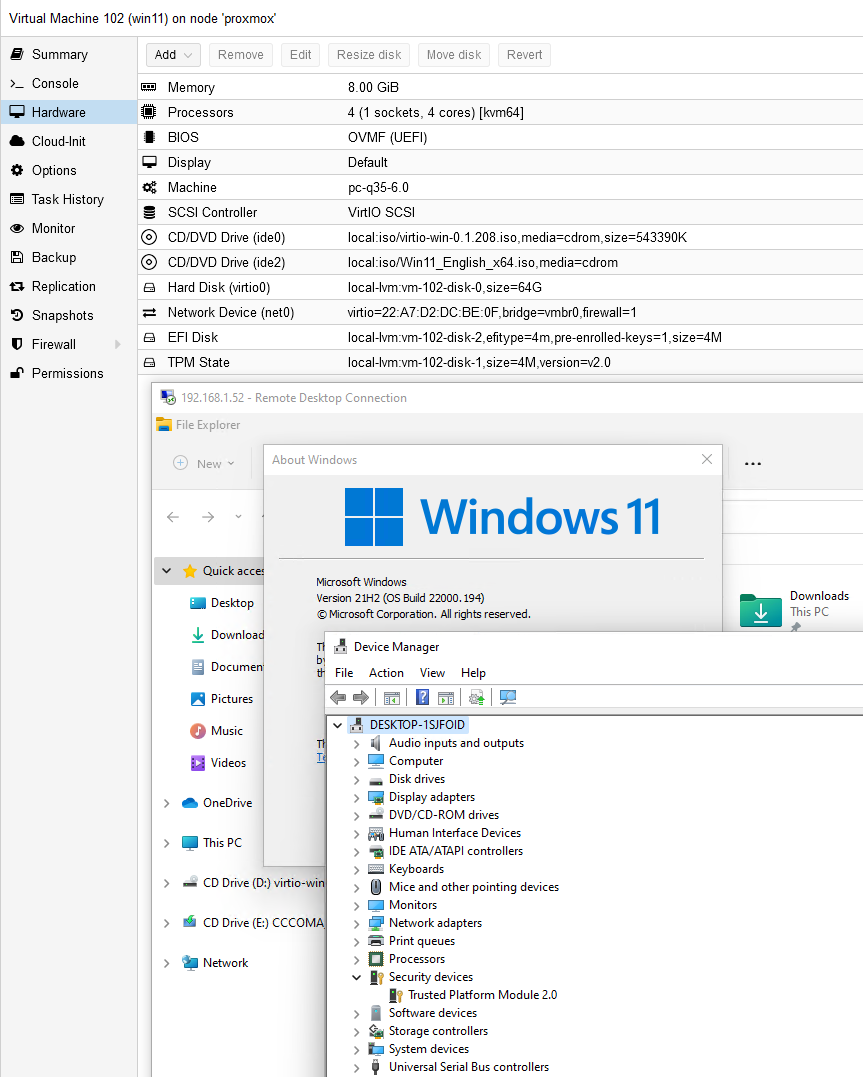The height and width of the screenshot is (1077, 863).
Task: Open Snapshots in the Proxmox sidebar
Action: [69, 315]
